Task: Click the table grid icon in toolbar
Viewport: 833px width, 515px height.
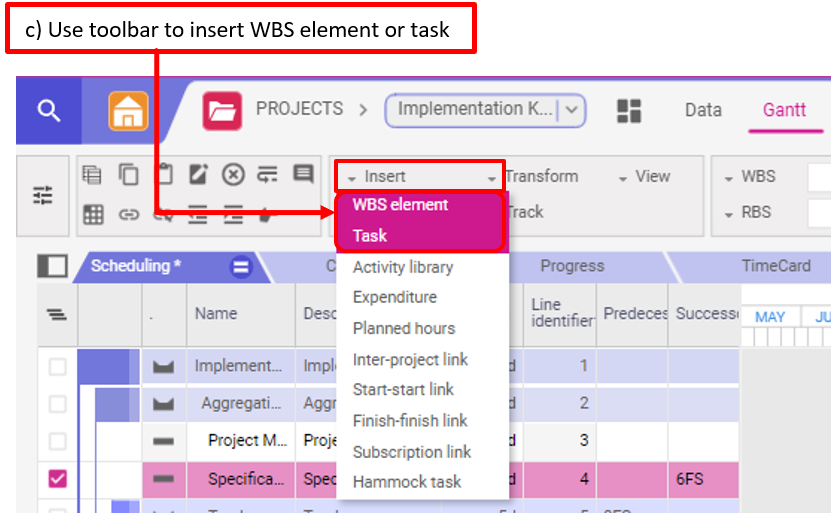Action: pos(93,213)
